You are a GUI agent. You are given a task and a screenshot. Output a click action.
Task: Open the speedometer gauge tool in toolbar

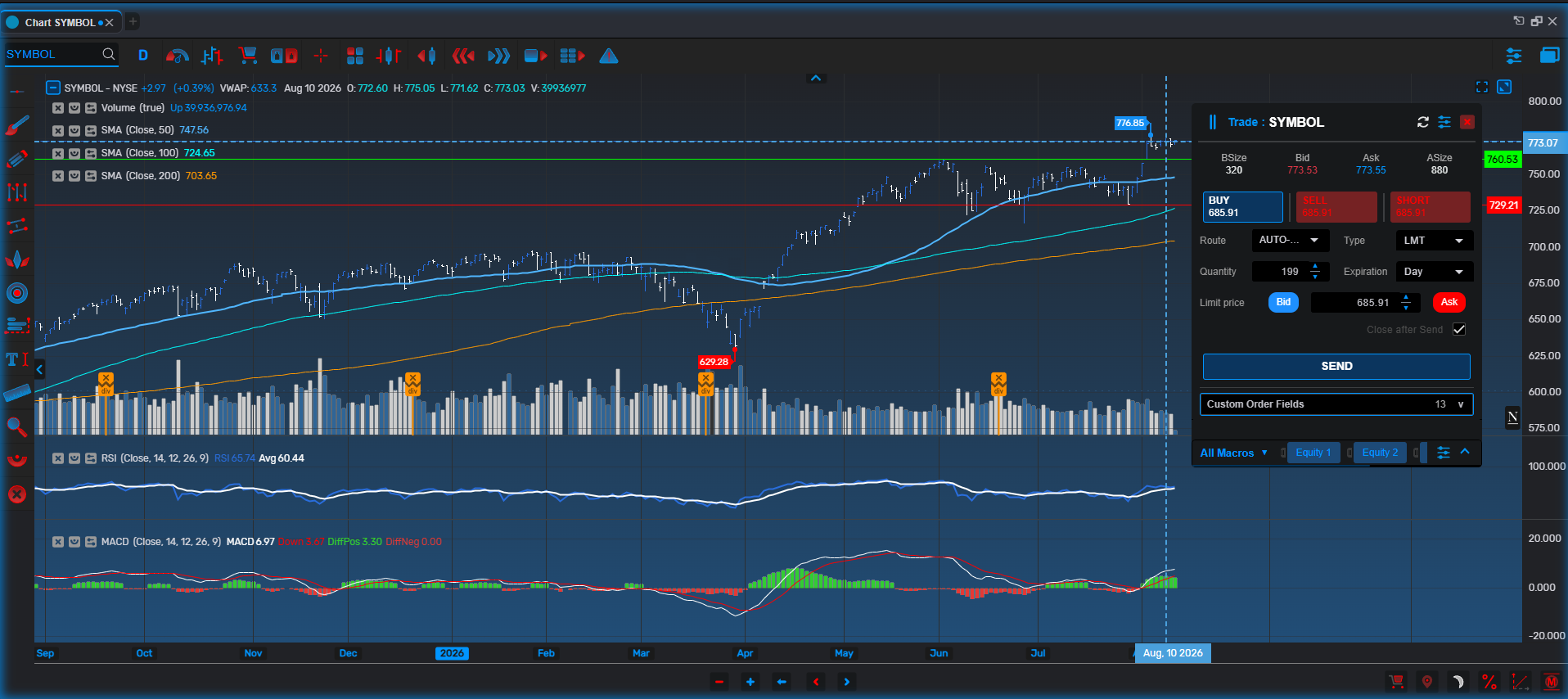[x=177, y=56]
